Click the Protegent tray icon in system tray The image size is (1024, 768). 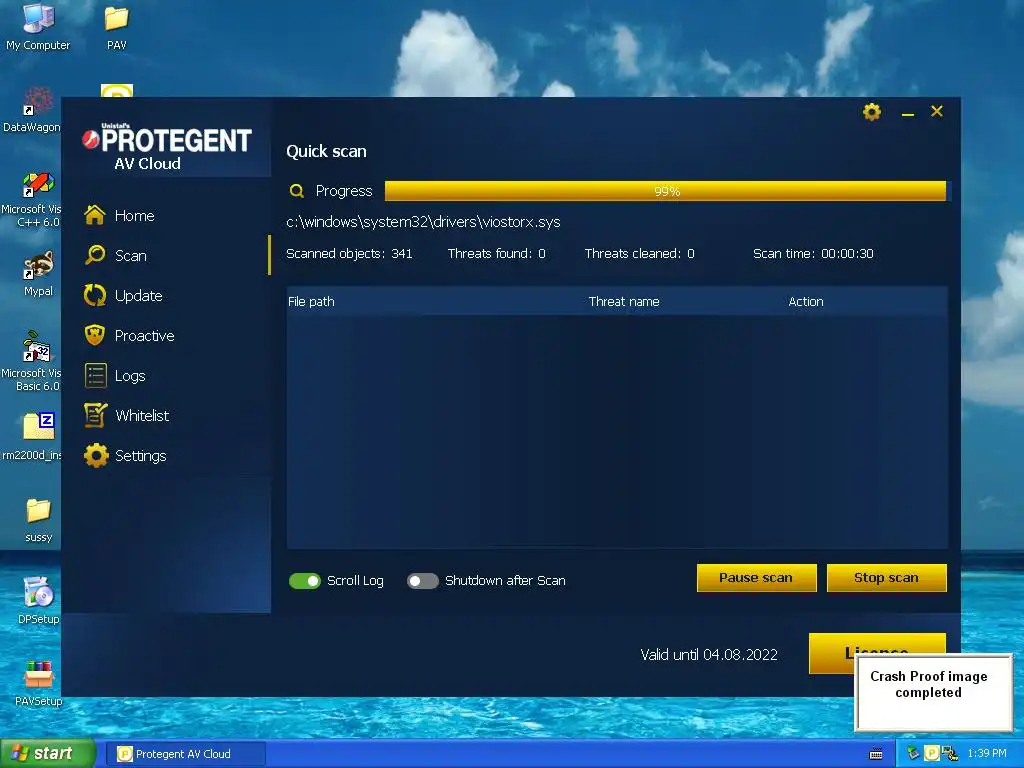click(x=932, y=754)
